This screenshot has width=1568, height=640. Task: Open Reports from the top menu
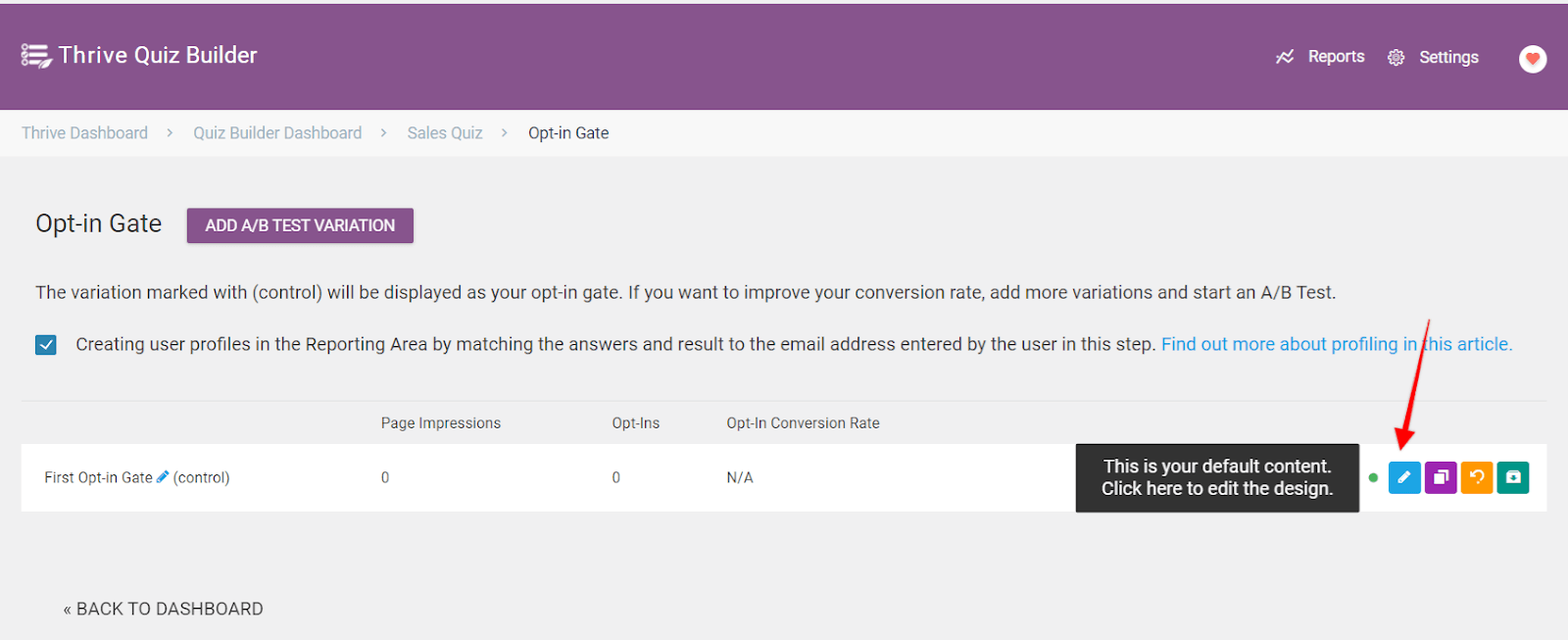(1336, 57)
